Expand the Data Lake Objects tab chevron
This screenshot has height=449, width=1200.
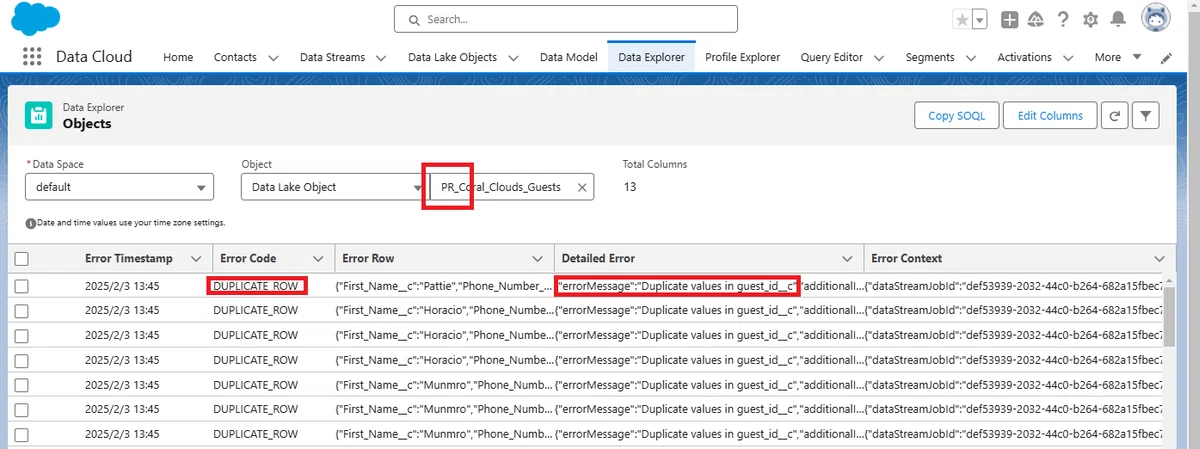point(513,58)
